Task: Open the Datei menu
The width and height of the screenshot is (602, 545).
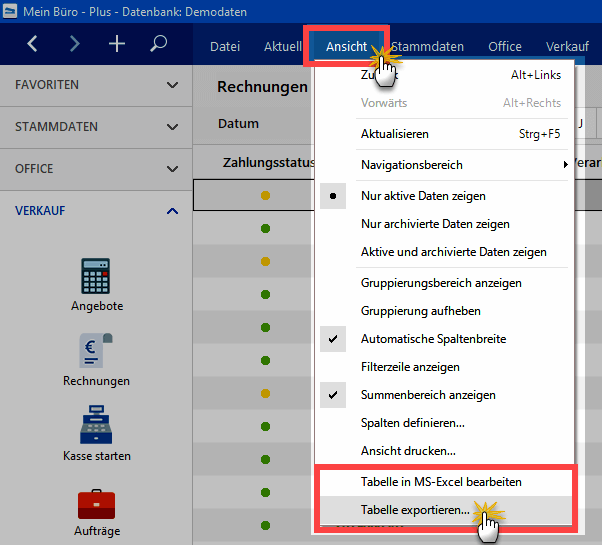Action: (225, 46)
